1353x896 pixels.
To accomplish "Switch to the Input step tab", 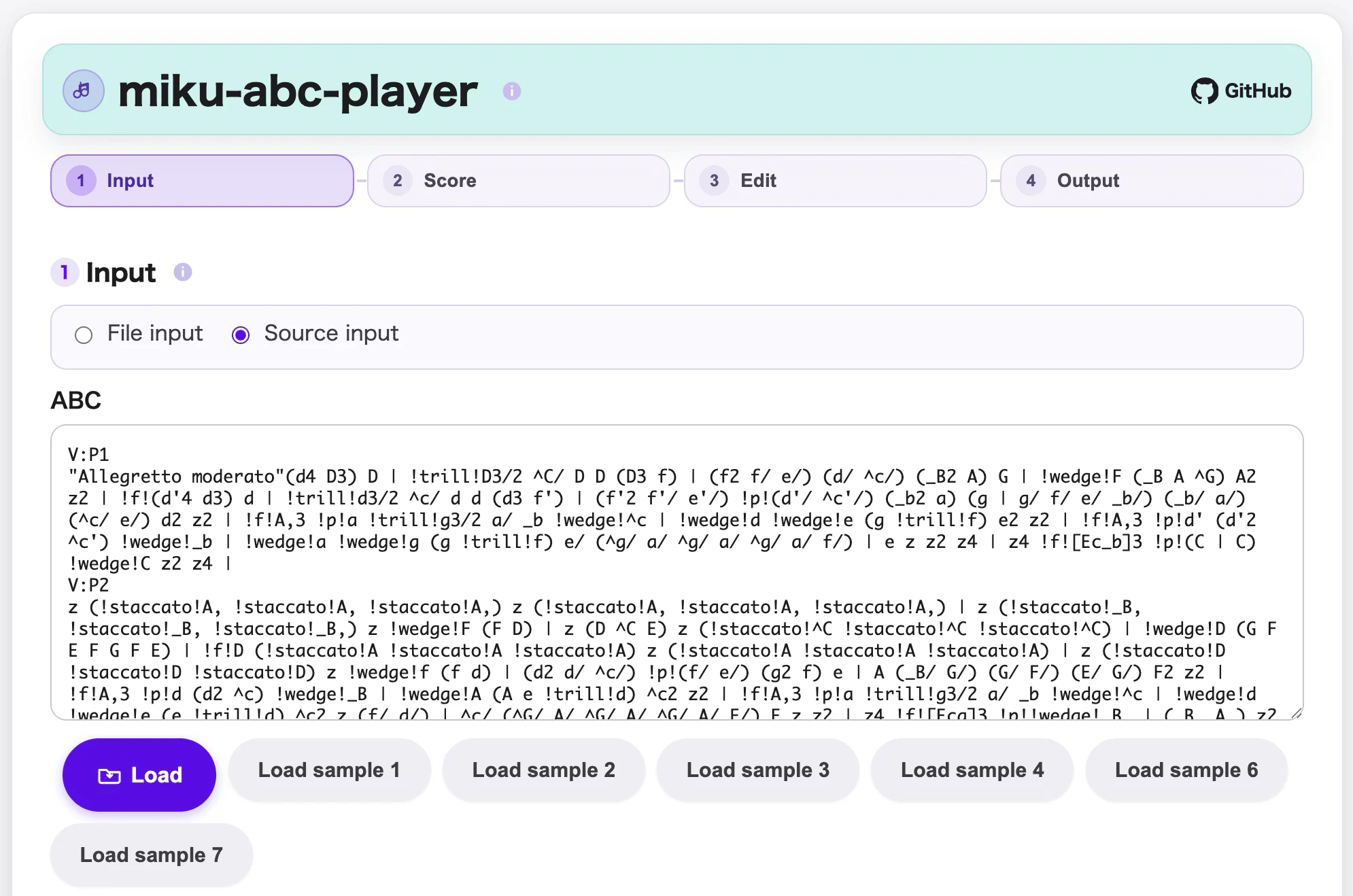I will click(202, 181).
